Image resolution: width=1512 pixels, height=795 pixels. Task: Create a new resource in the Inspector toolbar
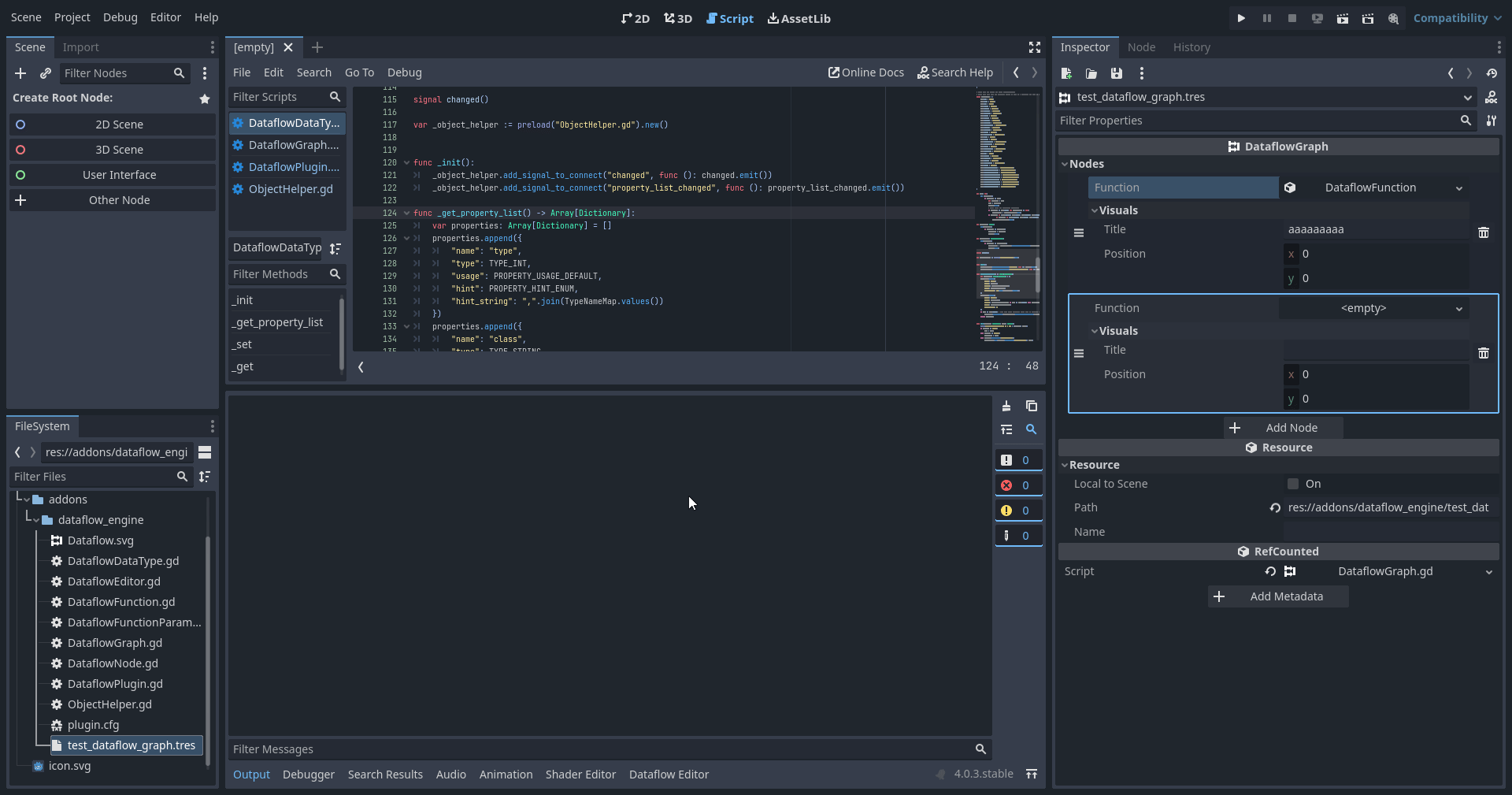1065,73
